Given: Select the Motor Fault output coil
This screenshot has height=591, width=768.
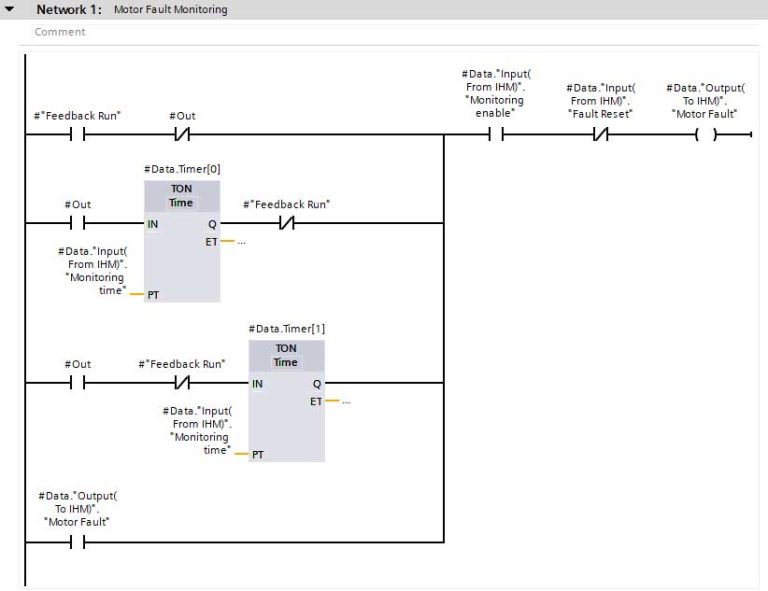Looking at the screenshot, I should pos(706,135).
